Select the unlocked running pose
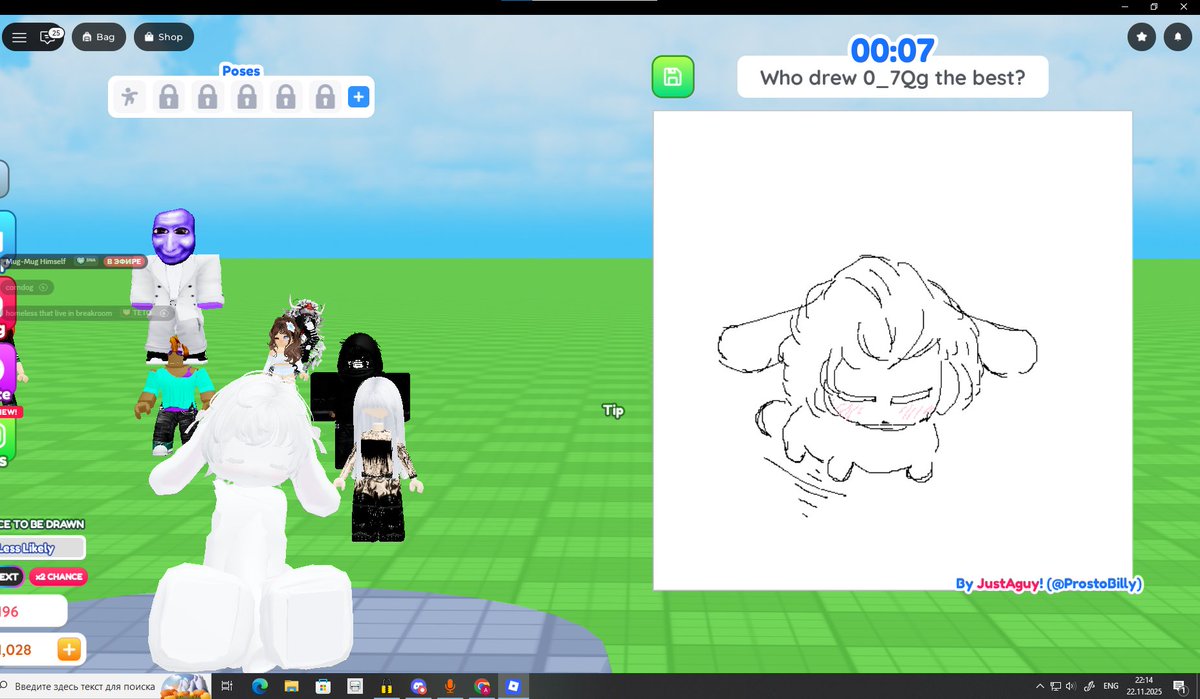Image resolution: width=1200 pixels, height=699 pixels. [129, 97]
